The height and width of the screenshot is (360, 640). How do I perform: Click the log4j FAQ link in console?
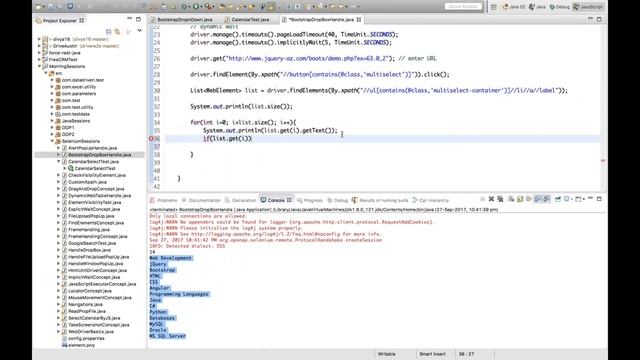tap(266, 234)
